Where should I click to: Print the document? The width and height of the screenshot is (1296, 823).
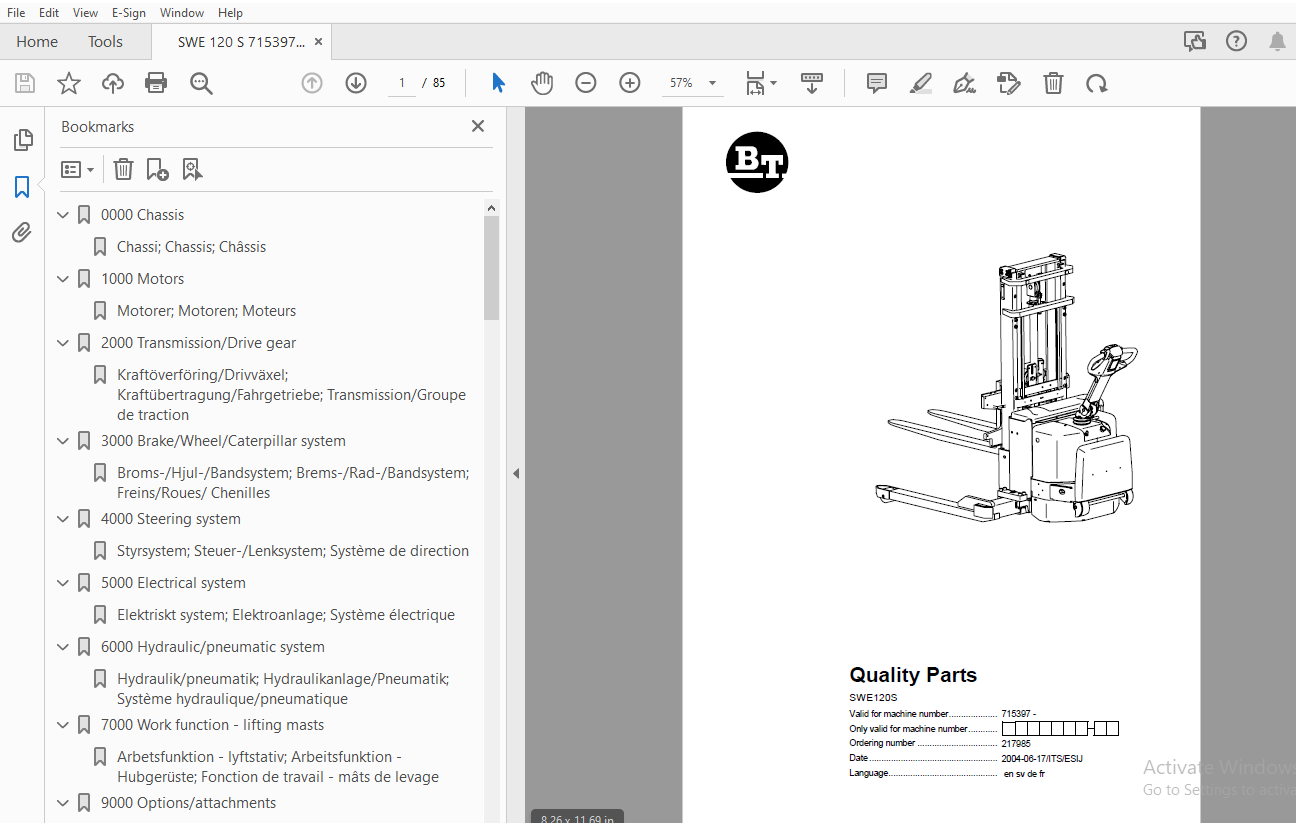click(x=156, y=83)
